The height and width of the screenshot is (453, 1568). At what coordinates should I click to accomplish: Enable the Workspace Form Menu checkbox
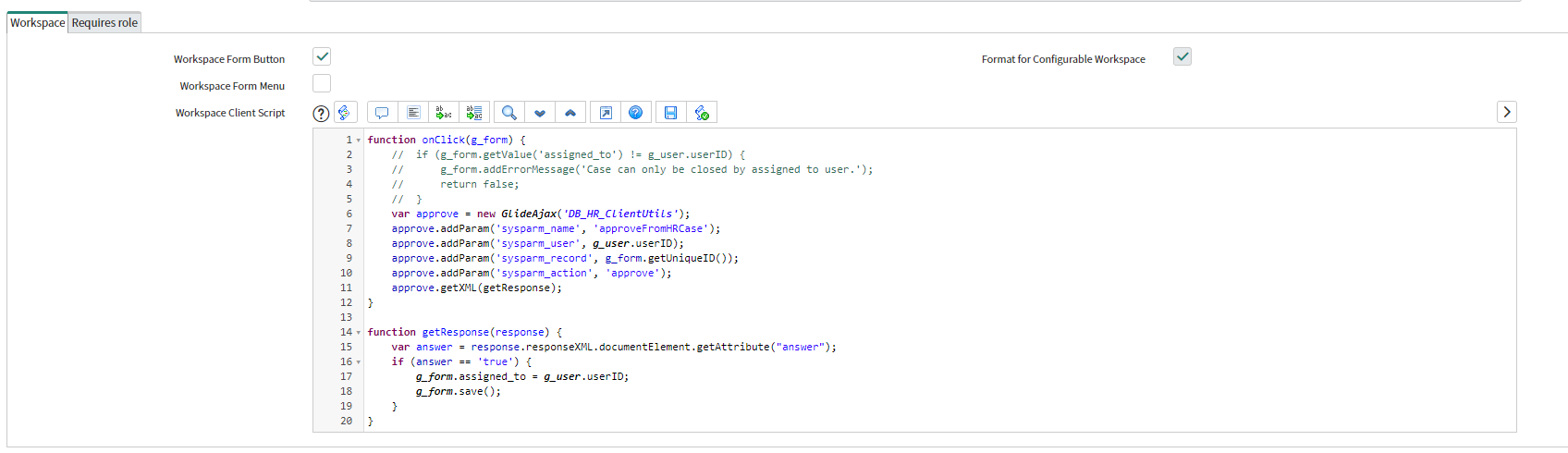(x=322, y=84)
